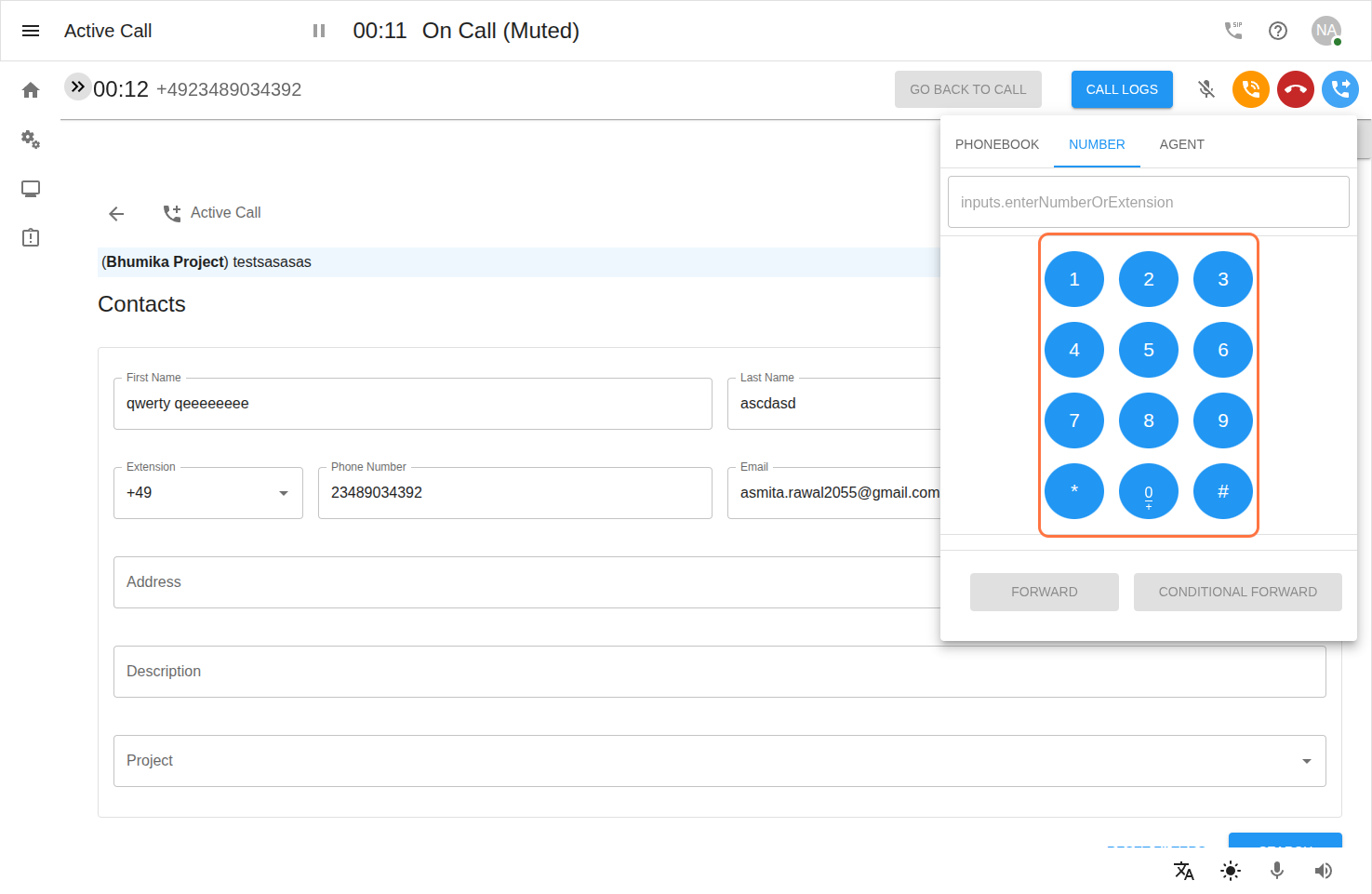The height and width of the screenshot is (894, 1372).
Task: Open the +49 Extension dropdown
Action: click(x=207, y=493)
